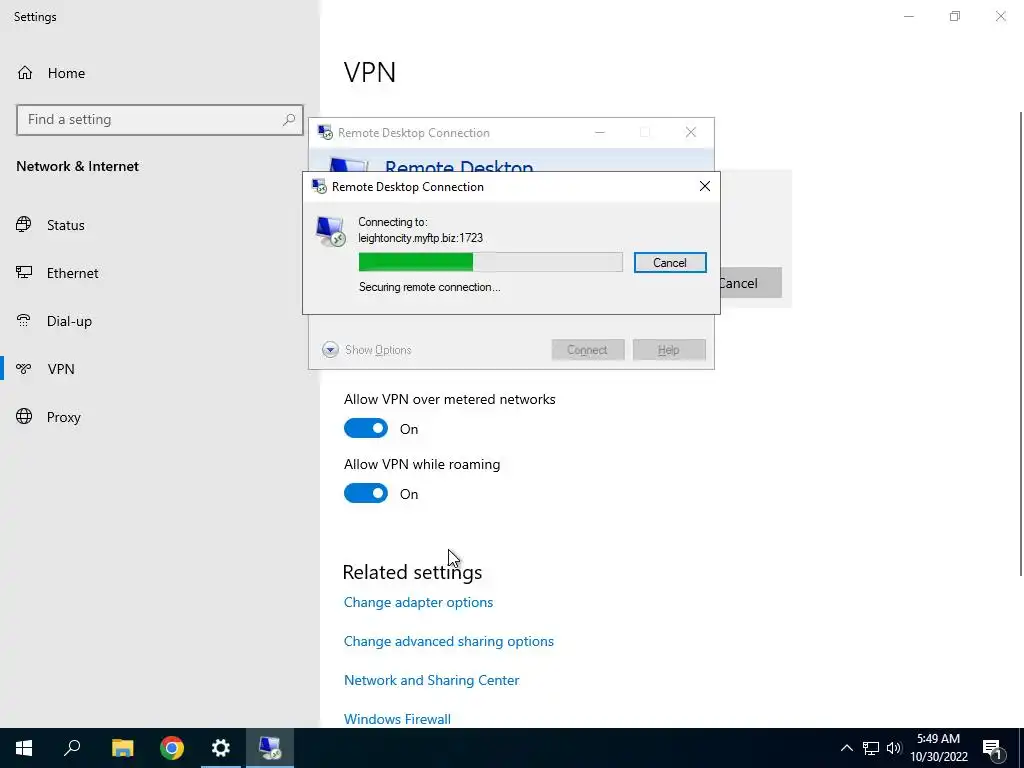The height and width of the screenshot is (768, 1024).
Task: Toggle Allow VPN while roaming
Action: click(366, 494)
